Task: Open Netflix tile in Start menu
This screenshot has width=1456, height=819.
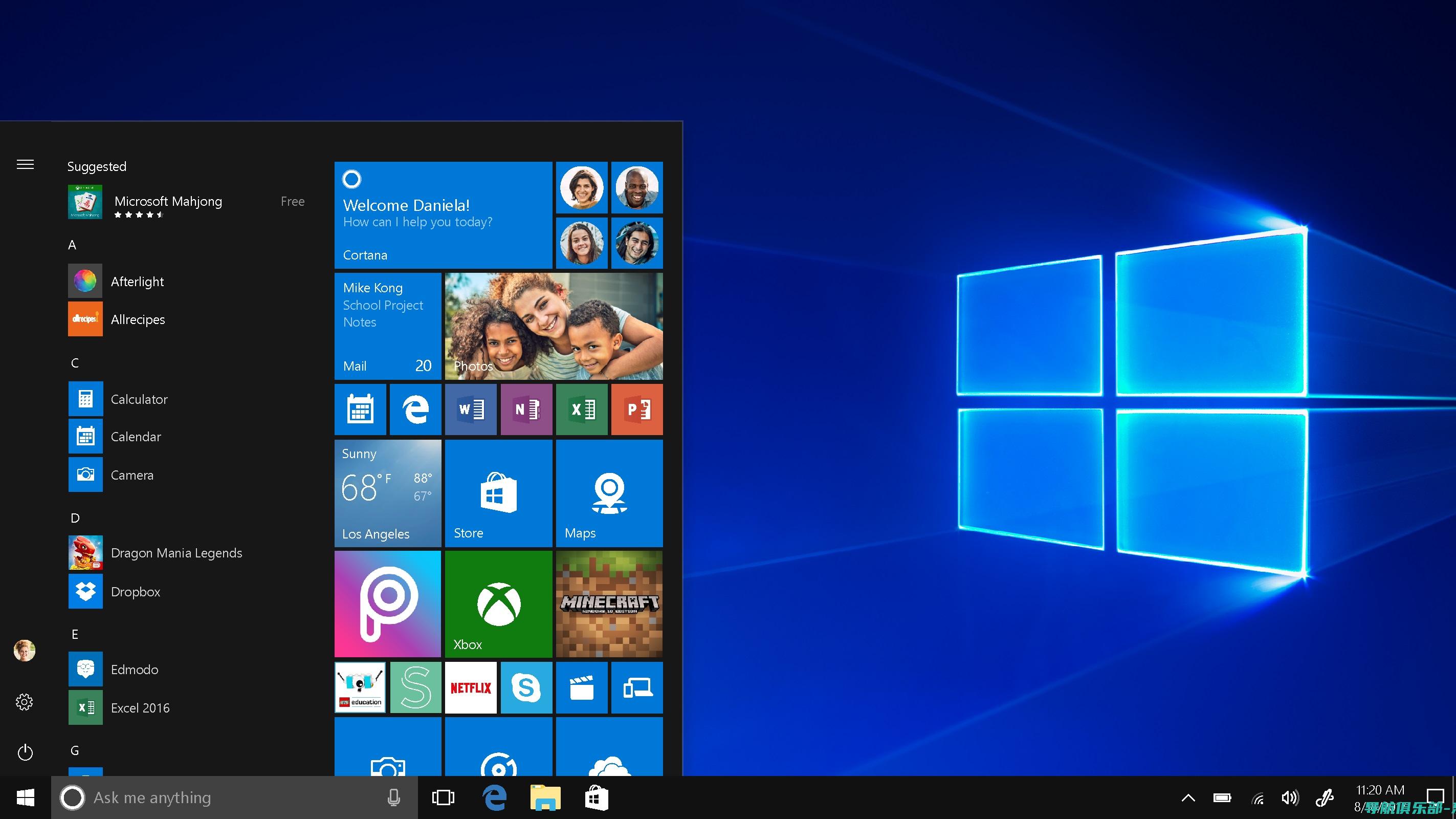Action: 471,688
